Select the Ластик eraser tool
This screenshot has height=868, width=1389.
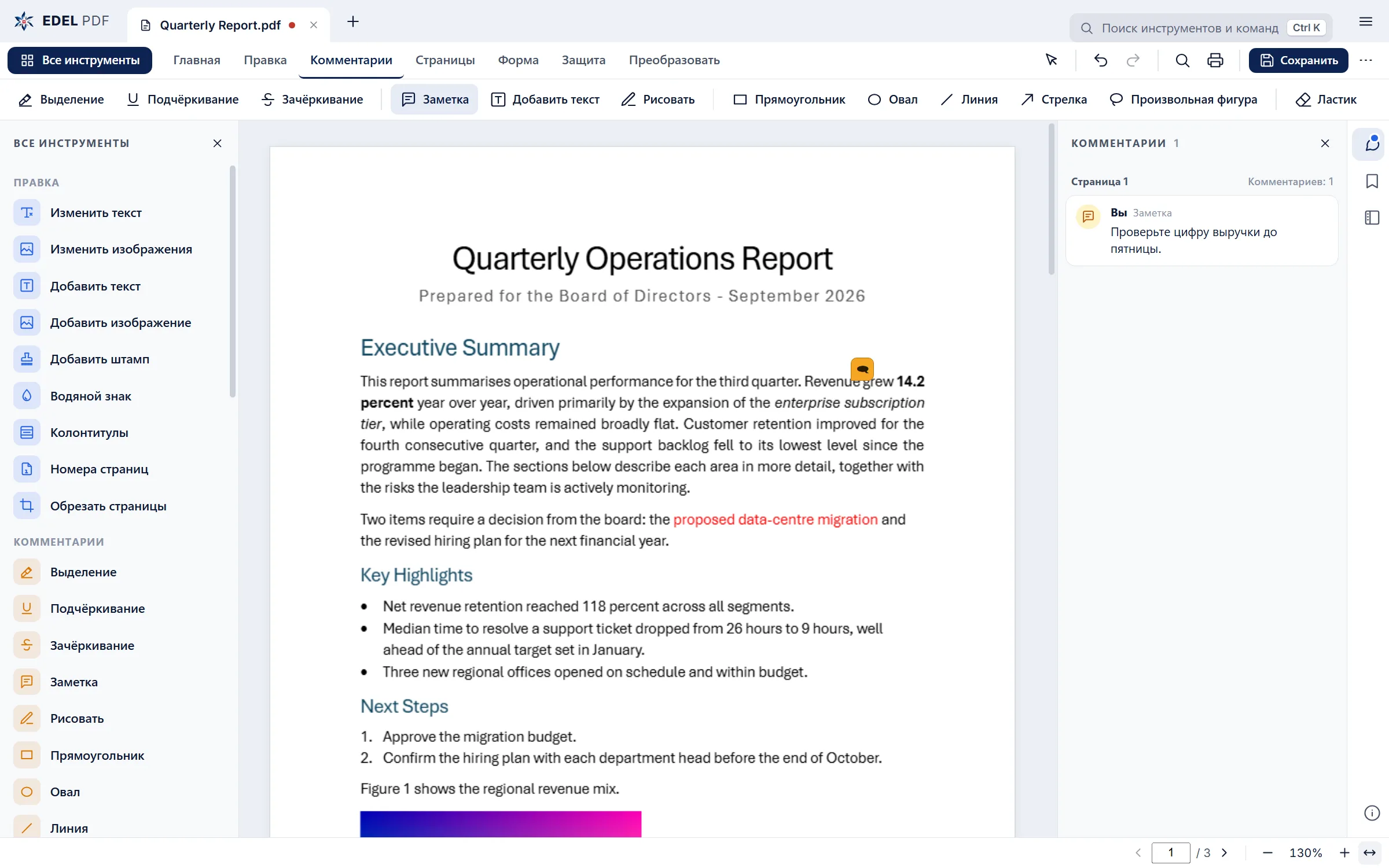1325,100
